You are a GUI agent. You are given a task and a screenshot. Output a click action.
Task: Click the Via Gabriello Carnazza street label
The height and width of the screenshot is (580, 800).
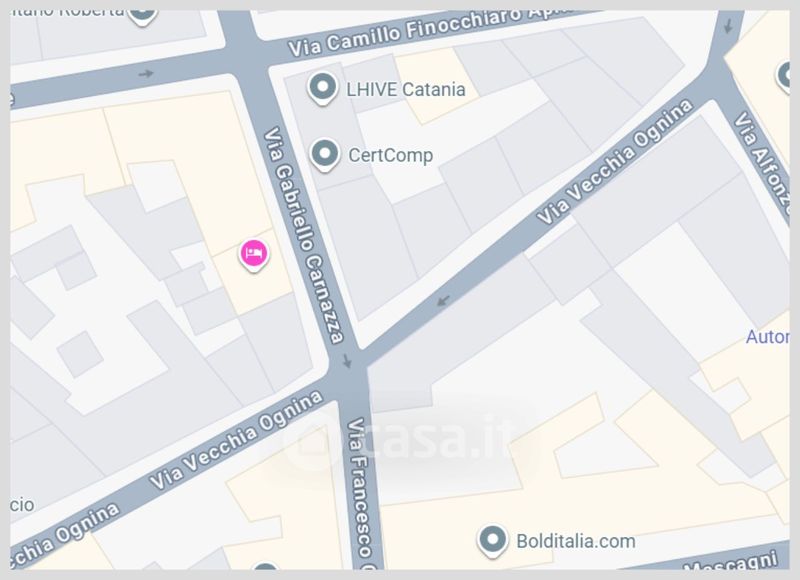coord(303,235)
